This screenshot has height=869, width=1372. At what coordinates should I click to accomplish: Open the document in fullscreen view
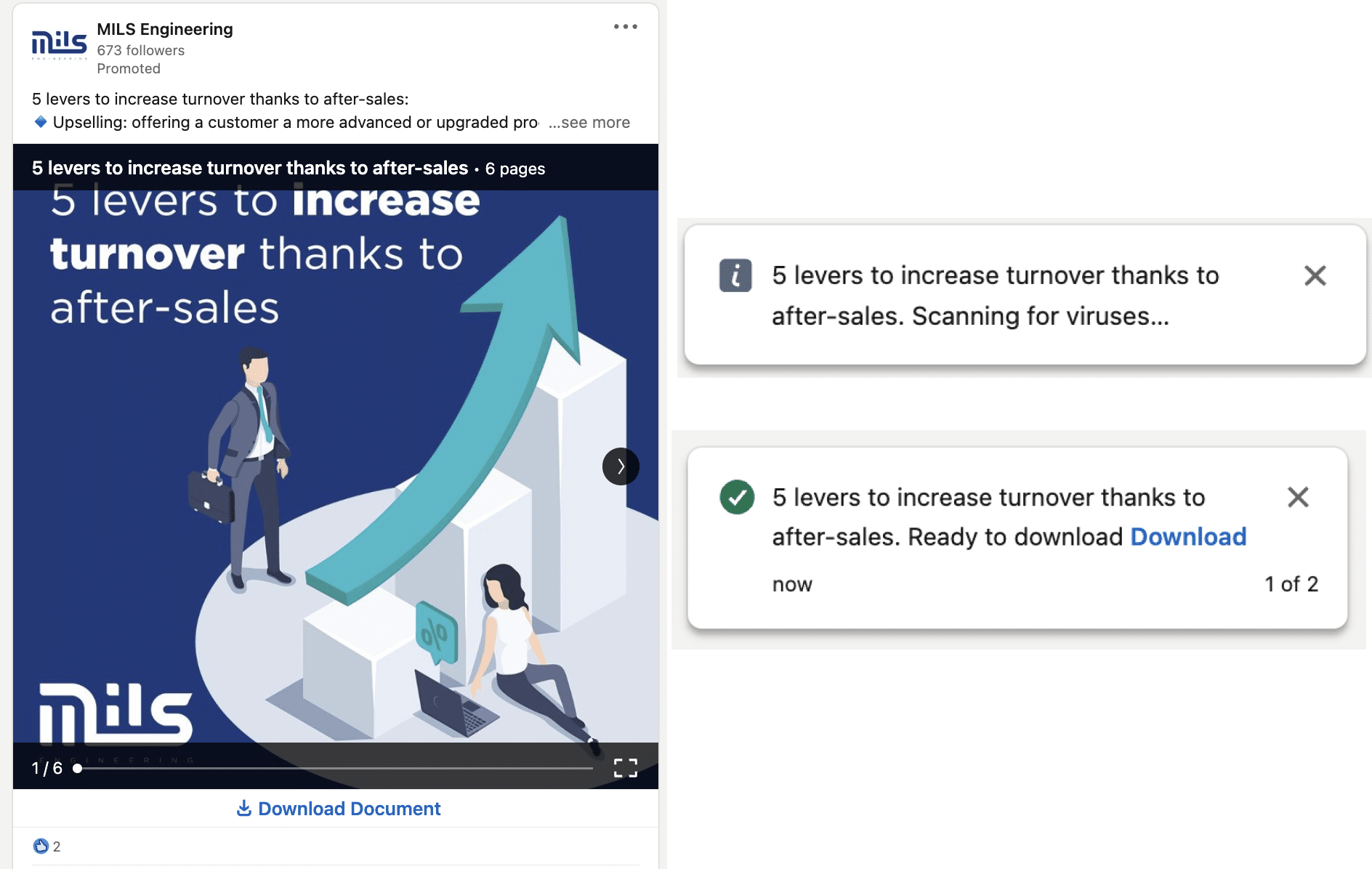[x=625, y=767]
